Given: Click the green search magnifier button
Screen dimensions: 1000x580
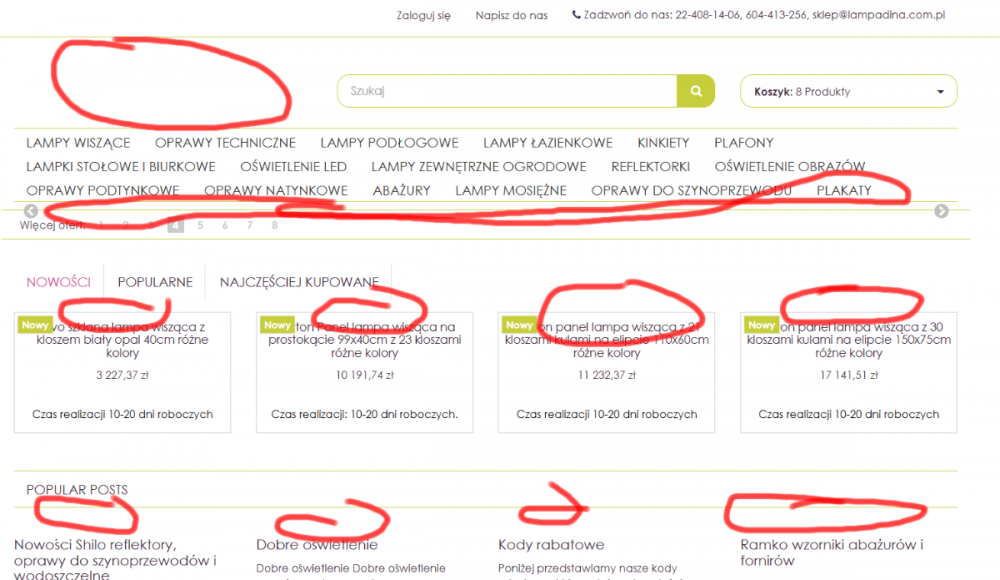Looking at the screenshot, I should coord(696,91).
